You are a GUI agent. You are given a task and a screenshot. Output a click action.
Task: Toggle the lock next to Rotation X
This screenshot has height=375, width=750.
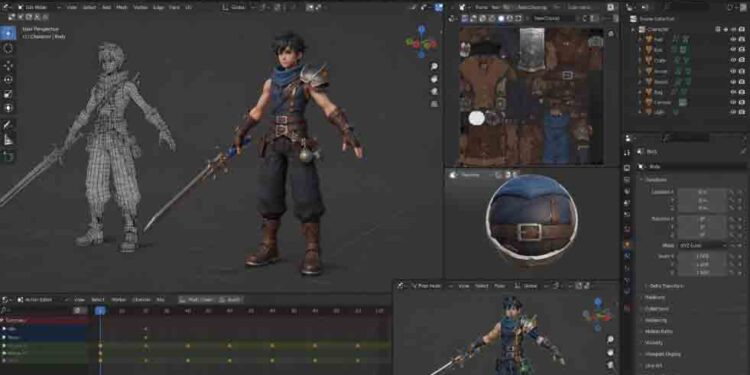point(731,219)
